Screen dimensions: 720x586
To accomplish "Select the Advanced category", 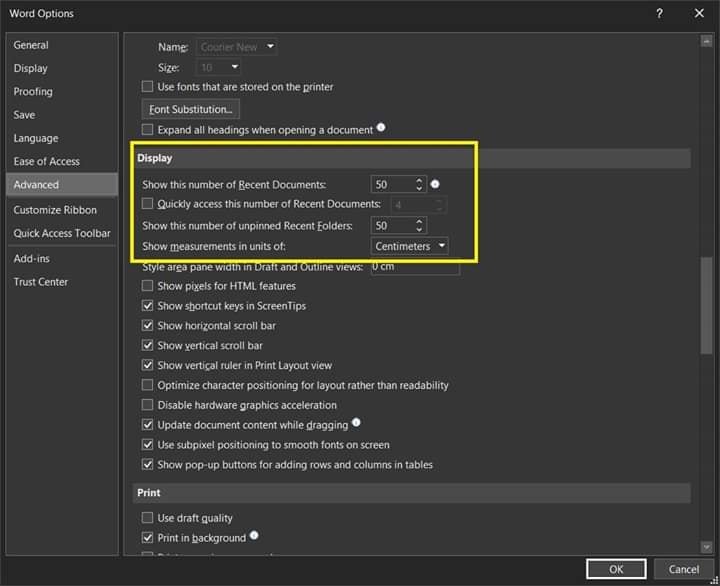I will tap(62, 185).
